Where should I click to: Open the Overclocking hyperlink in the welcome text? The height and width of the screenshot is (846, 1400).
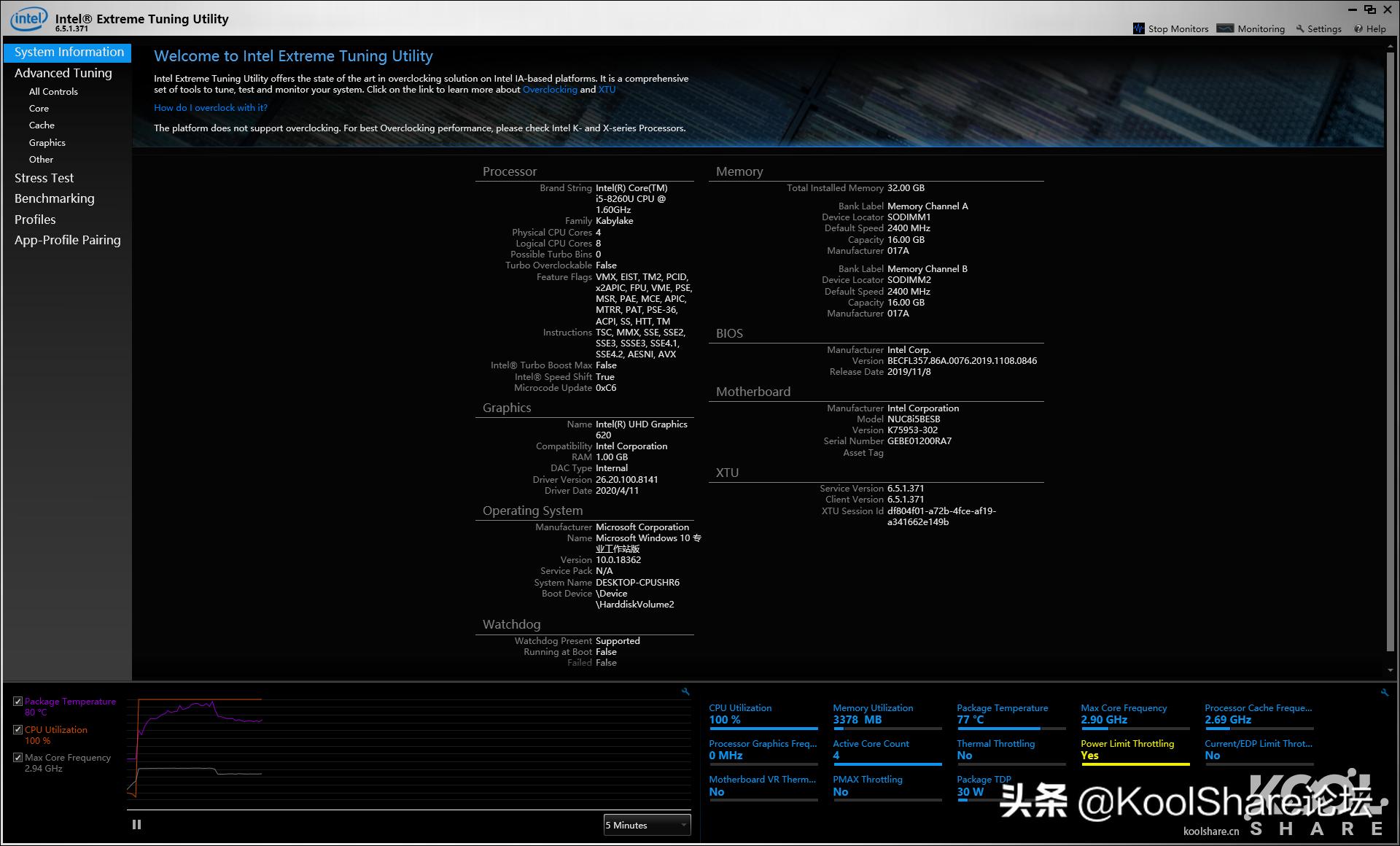coord(550,89)
